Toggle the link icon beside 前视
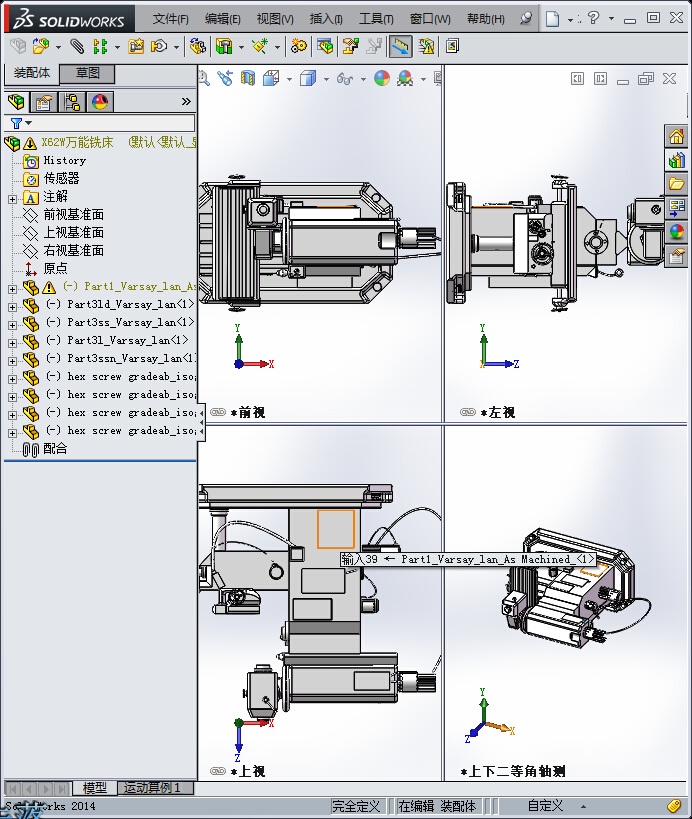692x819 pixels. click(218, 412)
